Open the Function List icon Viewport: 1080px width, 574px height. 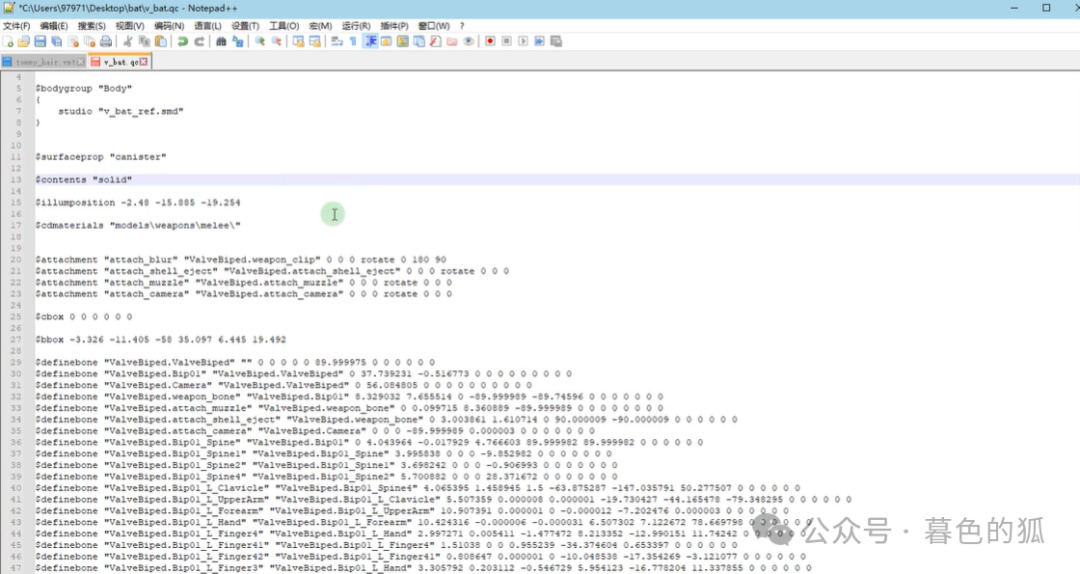coord(435,41)
